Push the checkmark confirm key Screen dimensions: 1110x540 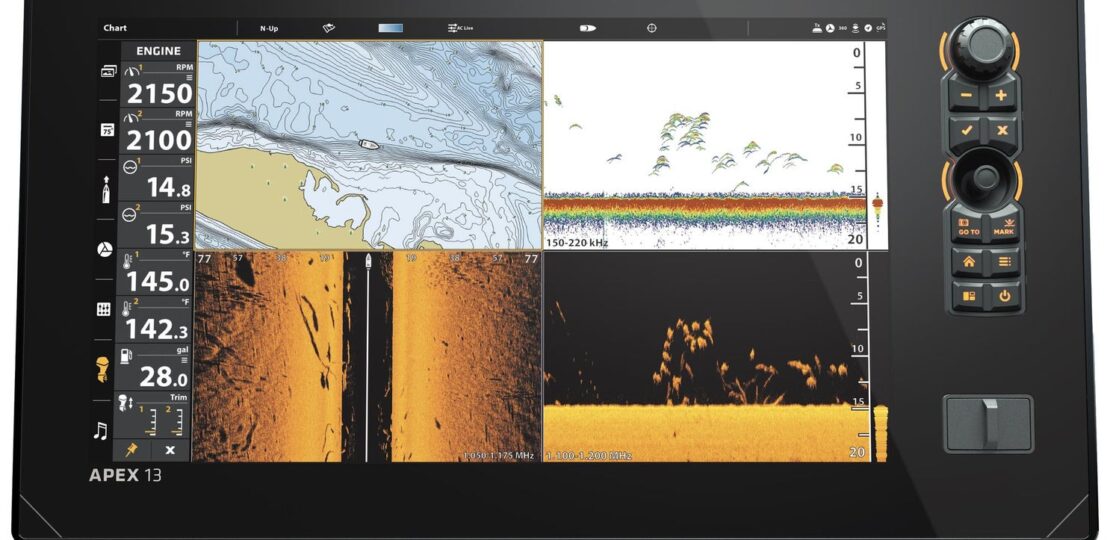click(966, 130)
